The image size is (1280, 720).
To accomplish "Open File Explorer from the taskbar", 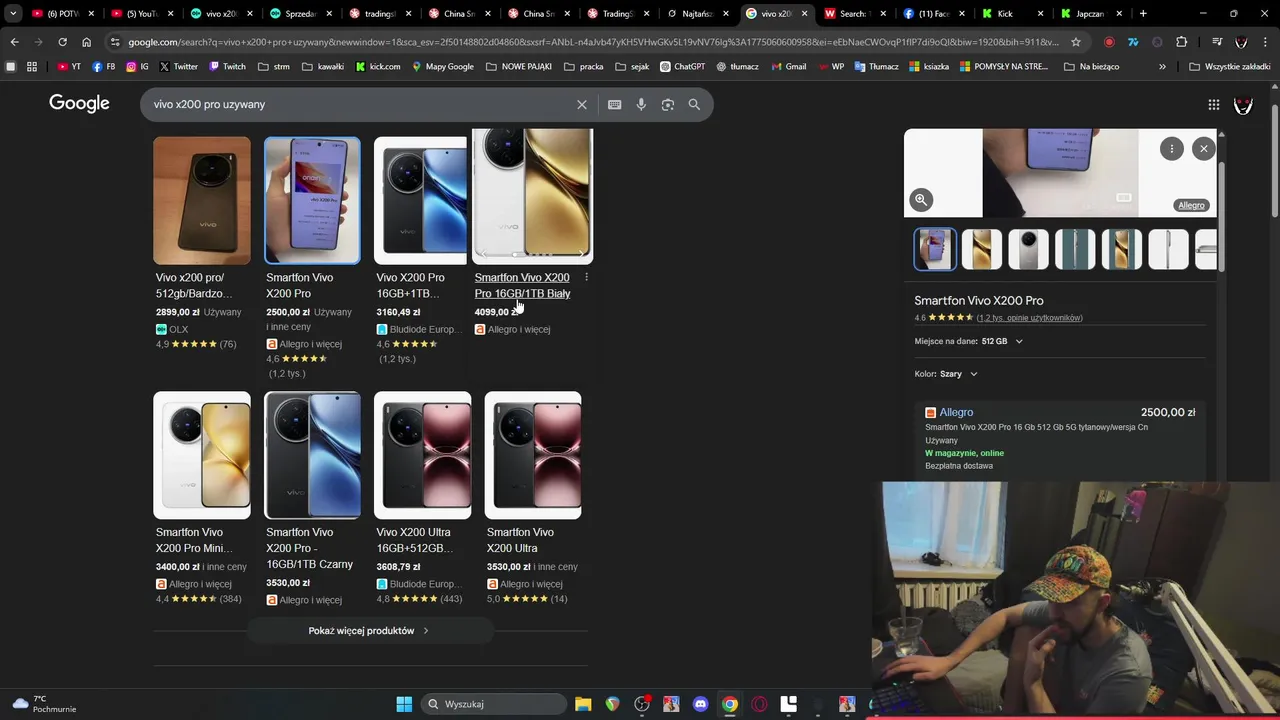I will pyautogui.click(x=583, y=704).
